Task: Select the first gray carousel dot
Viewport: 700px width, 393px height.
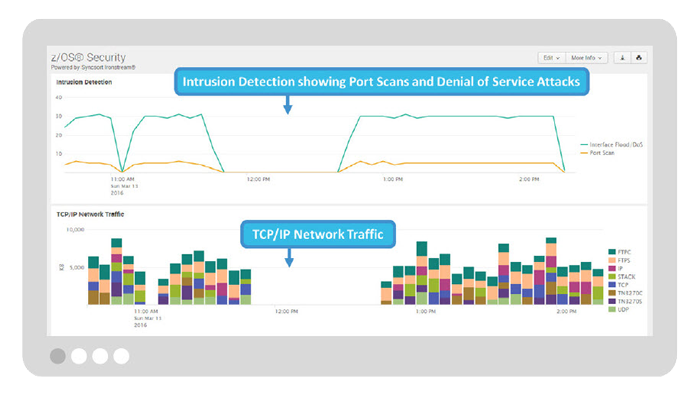Action: 58,356
